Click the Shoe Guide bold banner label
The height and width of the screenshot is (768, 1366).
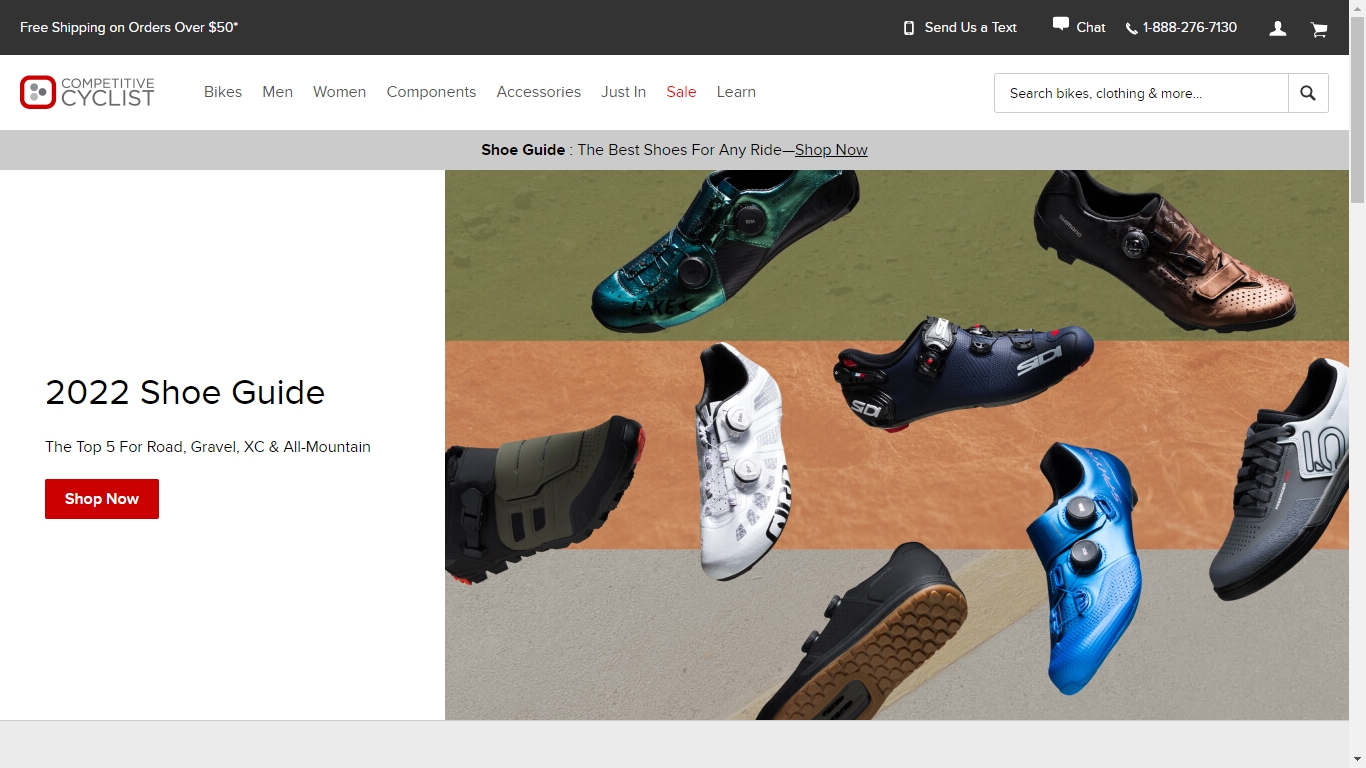523,150
